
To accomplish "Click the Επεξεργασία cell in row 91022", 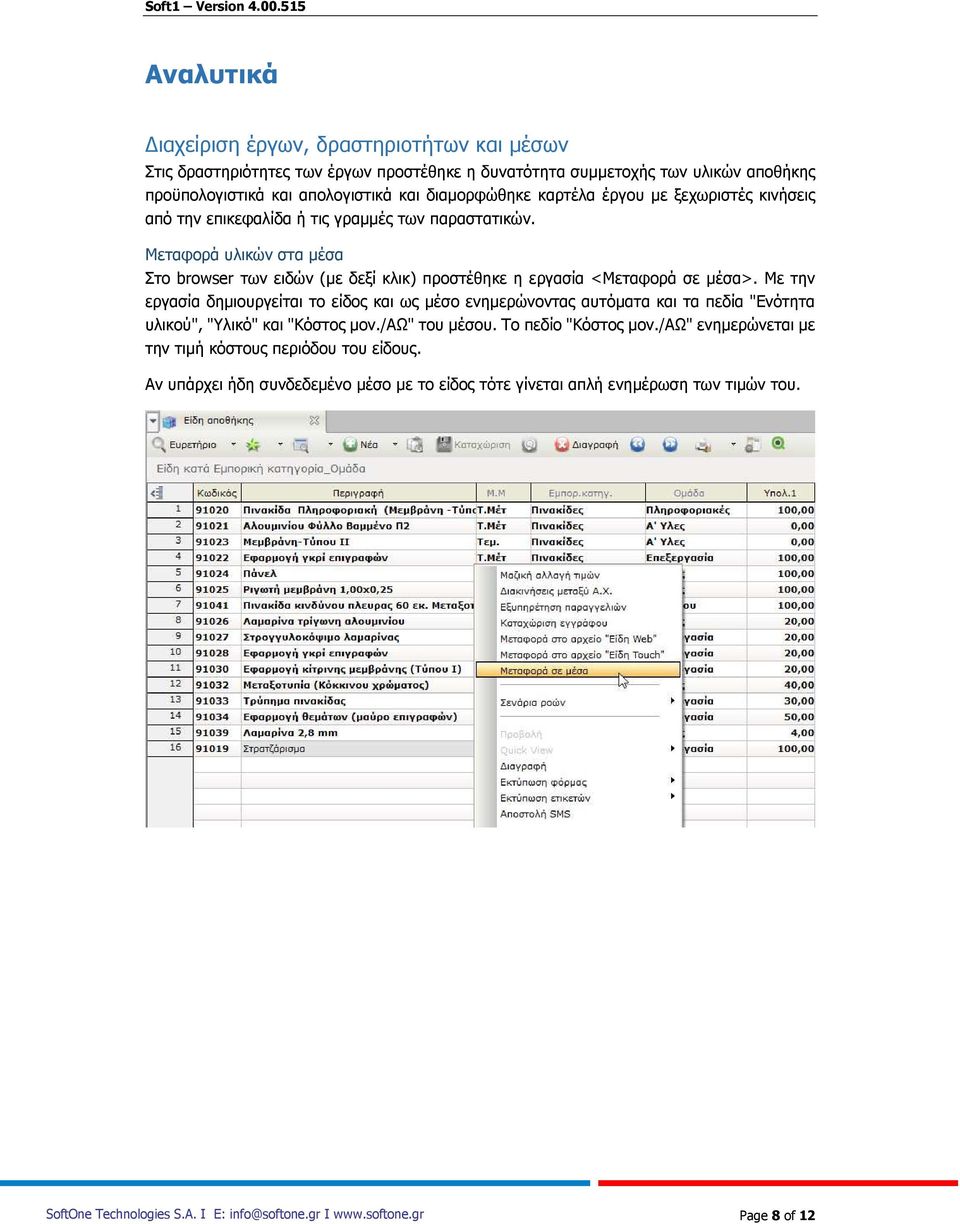I will [695, 558].
